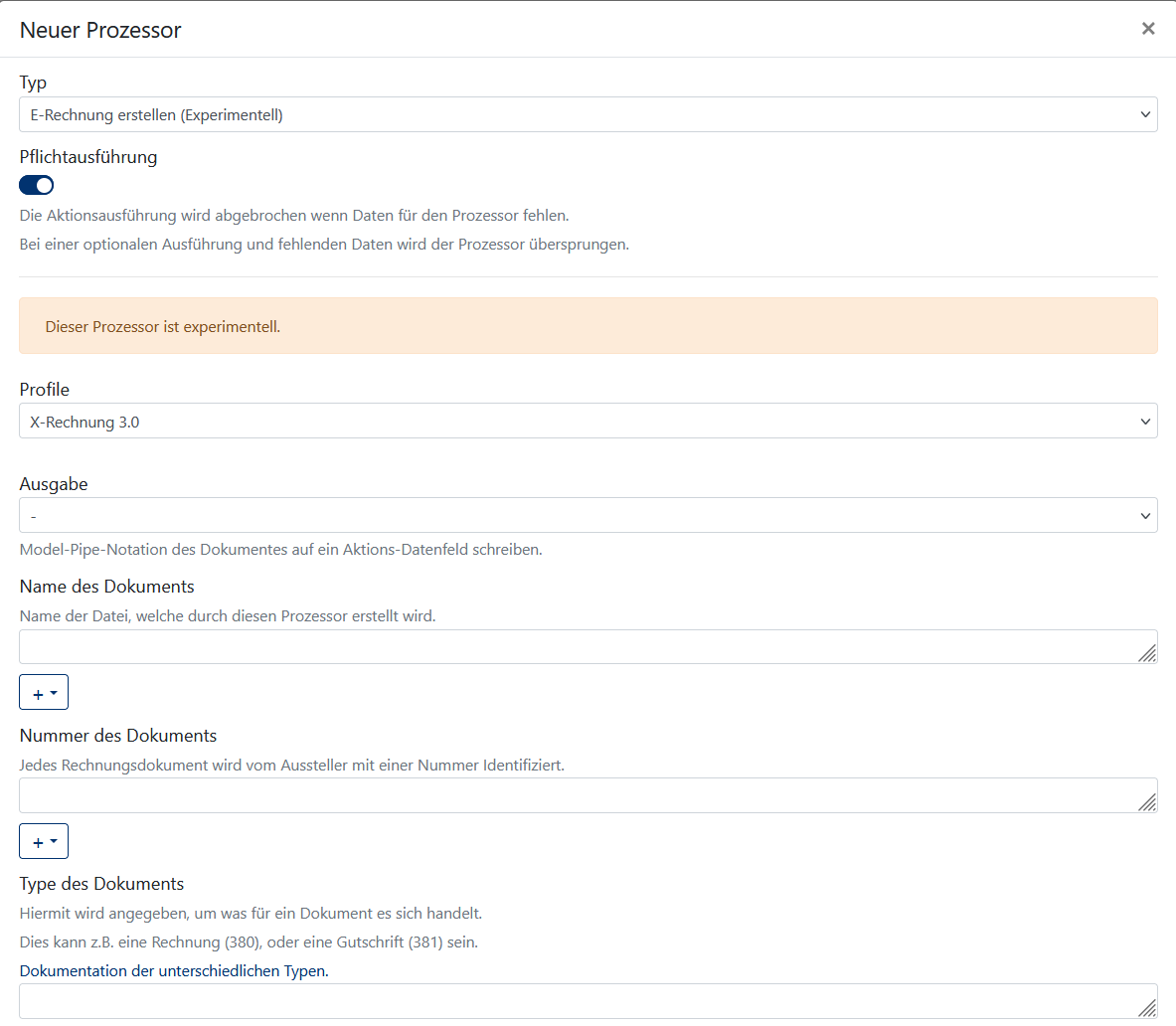
Task: Click the Nummer des Dokuments text field
Action: click(588, 795)
